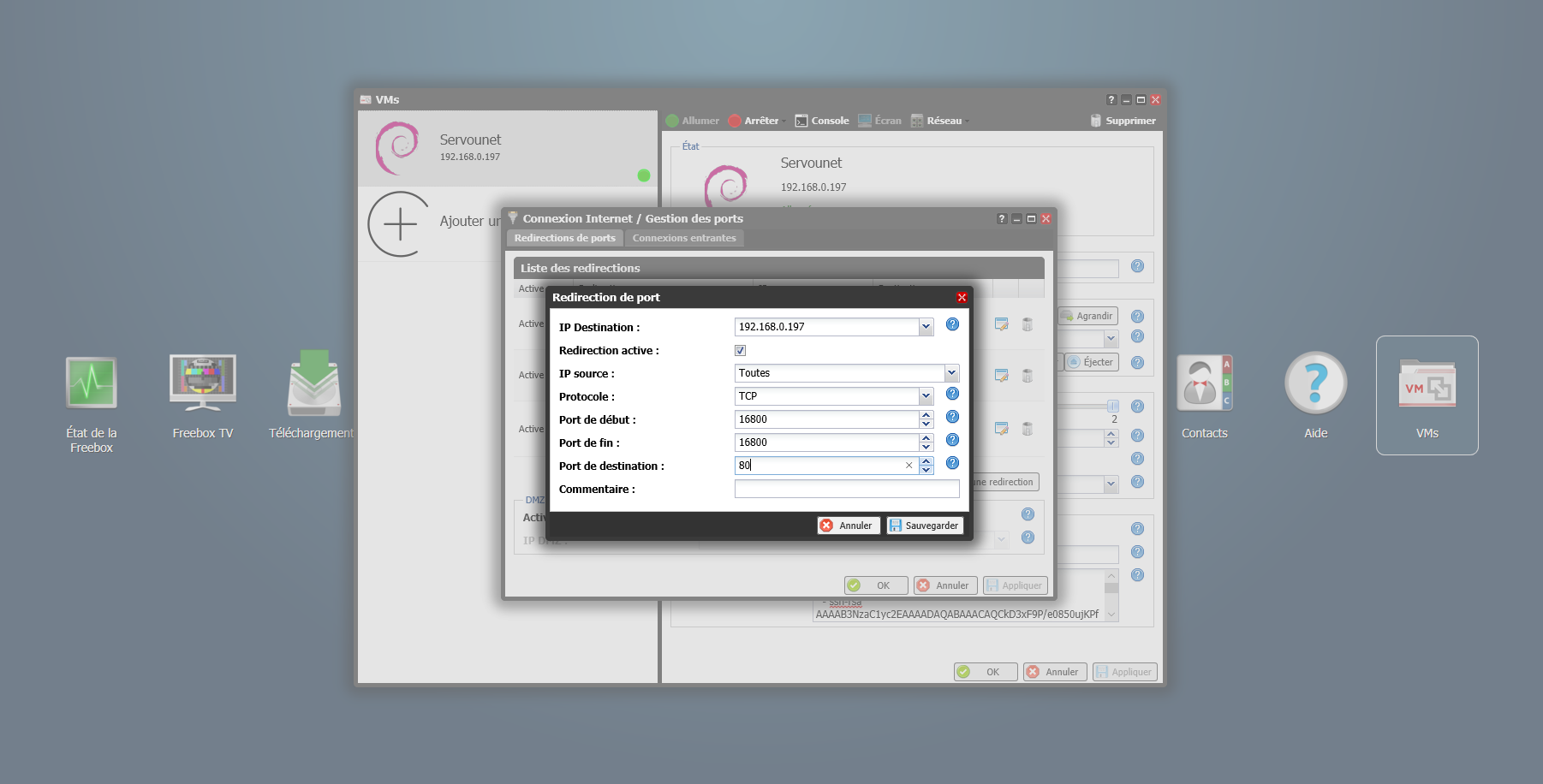This screenshot has width=1543, height=784.
Task: Clear the Port de destination value
Action: [909, 466]
